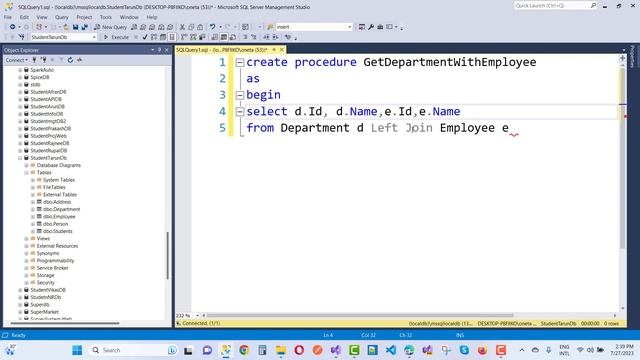Screen dimensions: 640x360
Task: Select the dbo.Students table
Action: [58, 231]
